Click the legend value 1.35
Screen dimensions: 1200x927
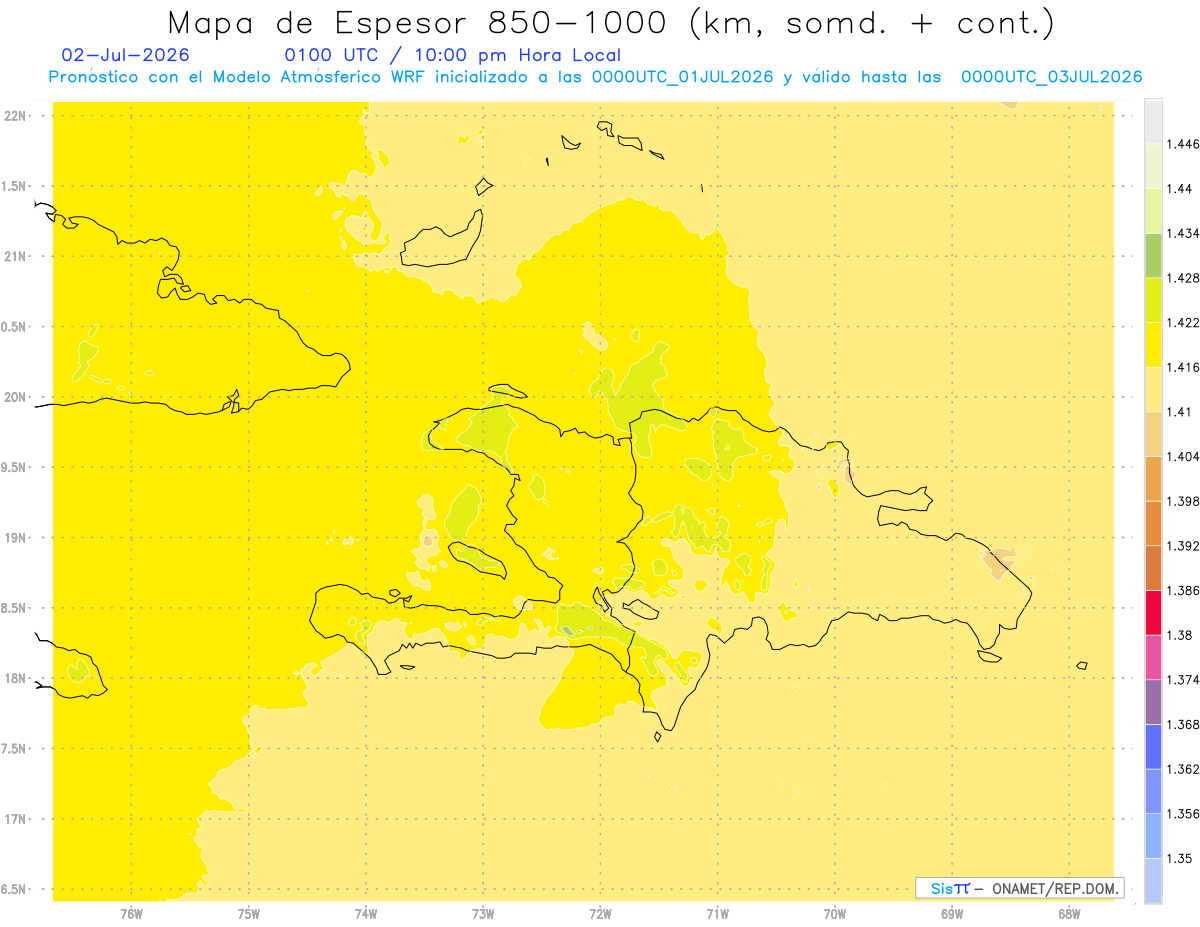click(x=1181, y=858)
